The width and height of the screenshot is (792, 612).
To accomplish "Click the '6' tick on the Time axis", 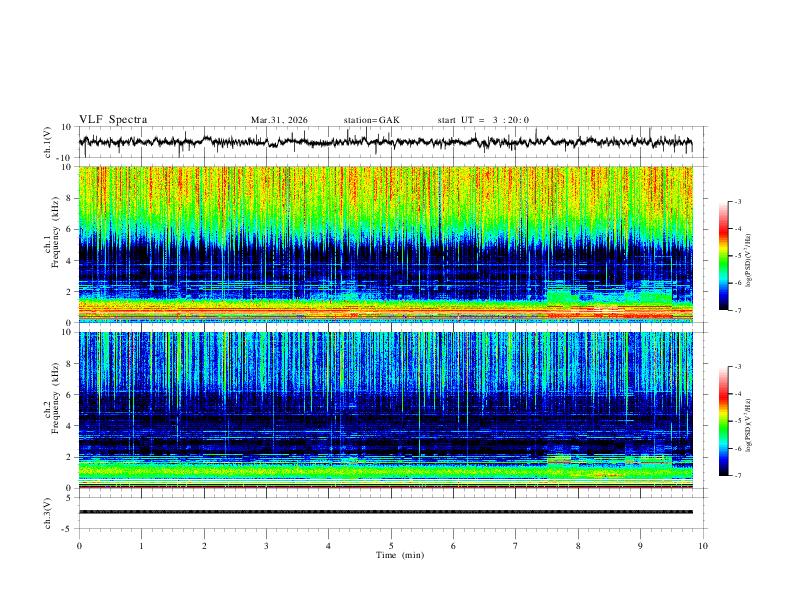I will coord(453,546).
